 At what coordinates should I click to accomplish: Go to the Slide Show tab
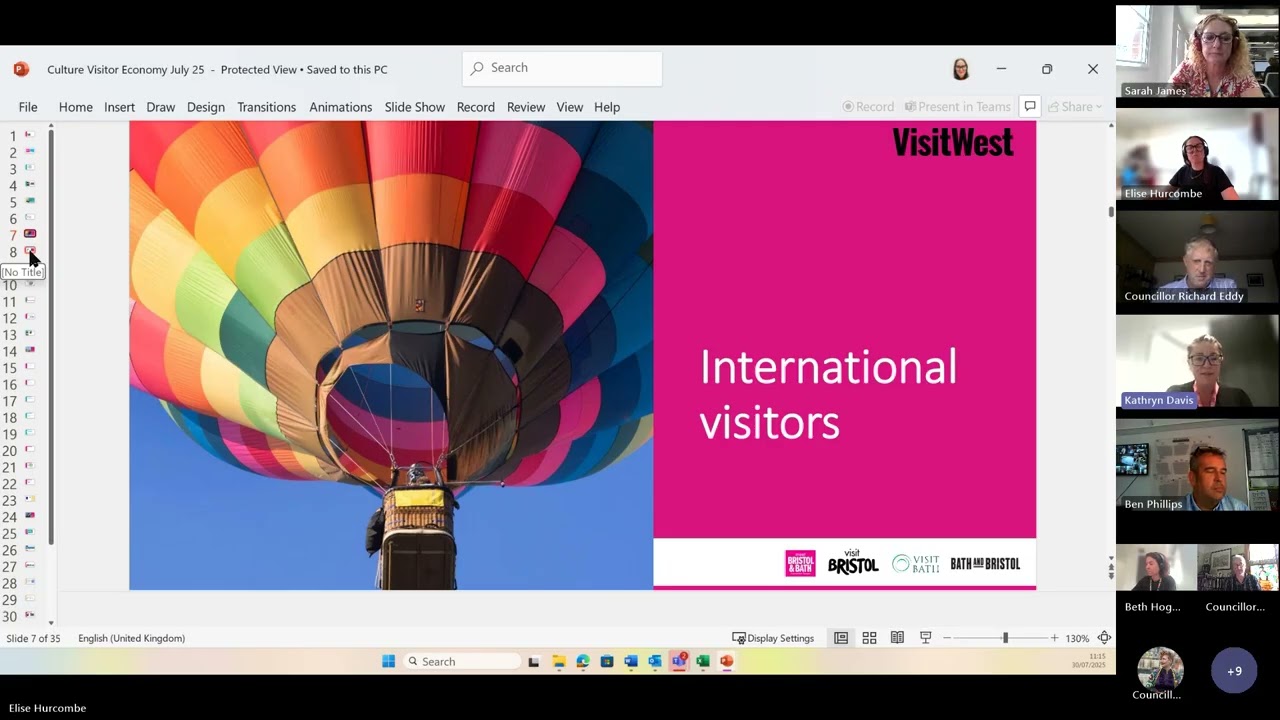pos(414,107)
